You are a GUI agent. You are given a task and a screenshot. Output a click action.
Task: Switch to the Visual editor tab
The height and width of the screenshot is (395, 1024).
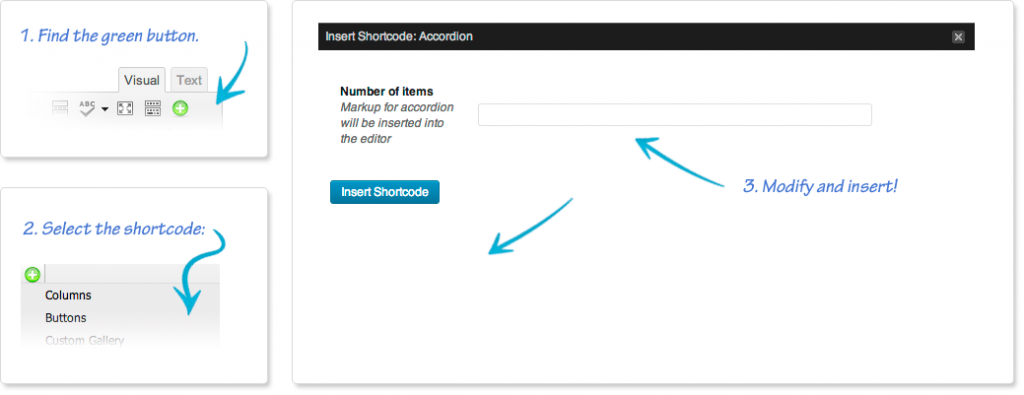click(x=142, y=80)
